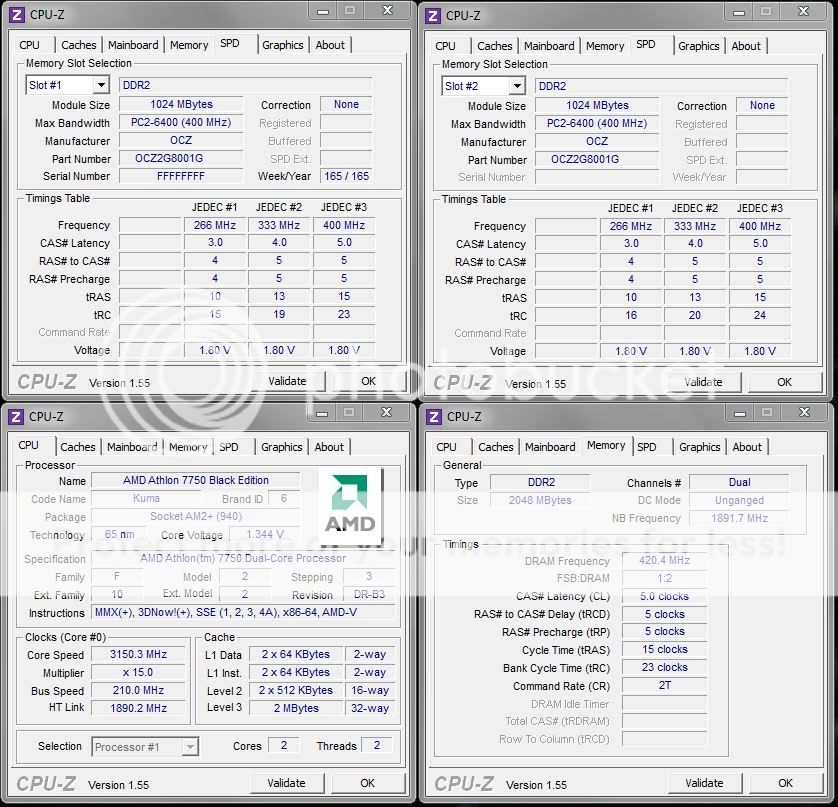Open Graphics tab in Slot #2 window
Screen dimensions: 838x807
click(x=699, y=46)
